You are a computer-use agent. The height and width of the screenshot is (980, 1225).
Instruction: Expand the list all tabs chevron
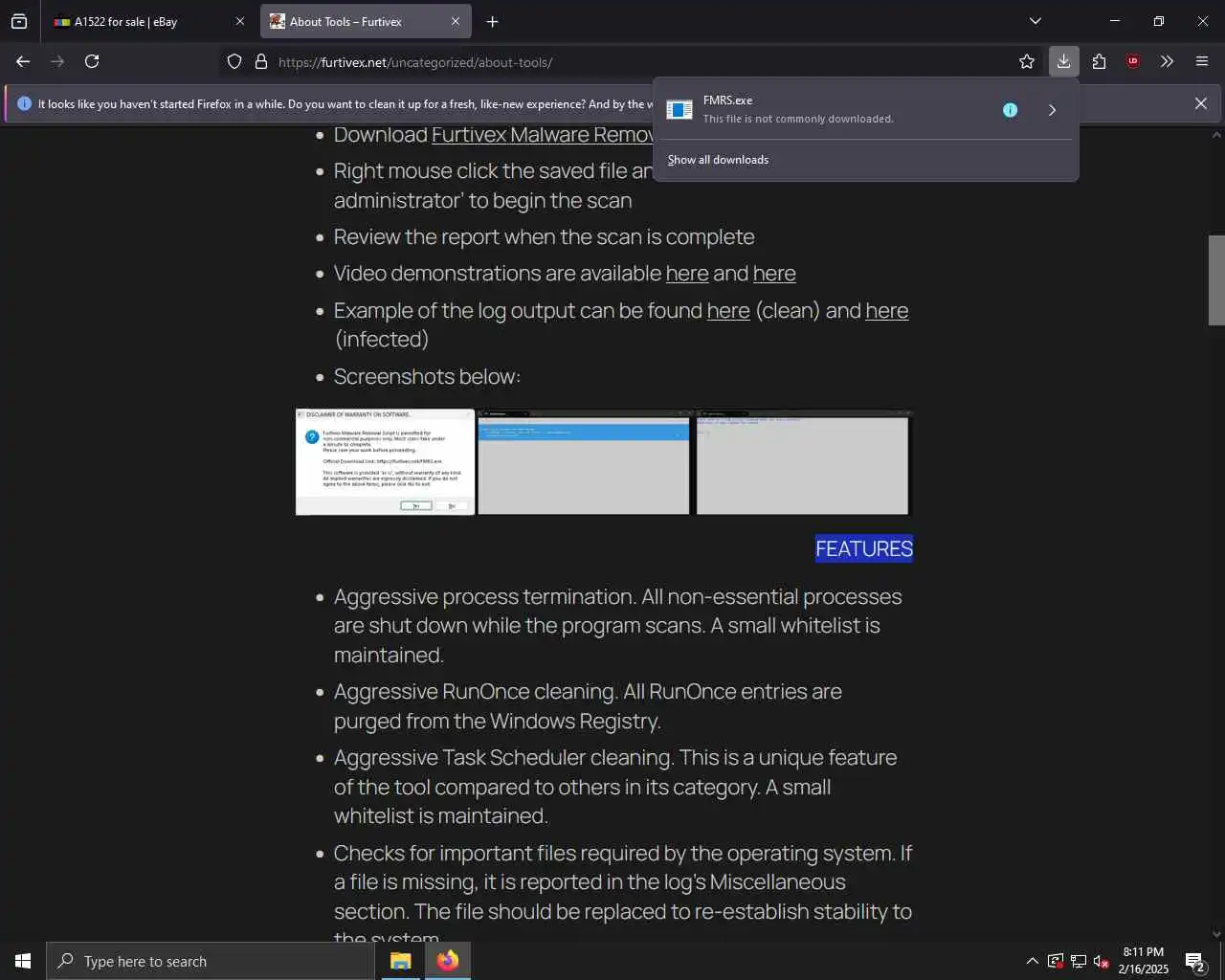tap(1035, 21)
